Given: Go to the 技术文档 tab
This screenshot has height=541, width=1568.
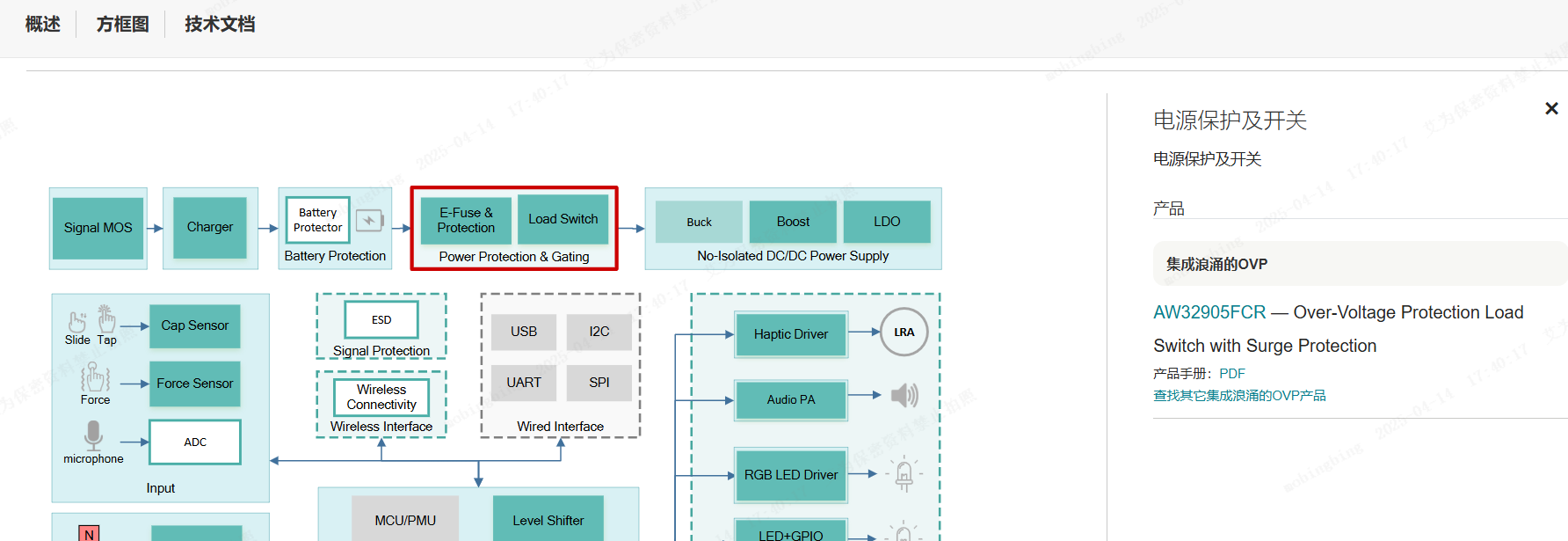Looking at the screenshot, I should tap(220, 25).
